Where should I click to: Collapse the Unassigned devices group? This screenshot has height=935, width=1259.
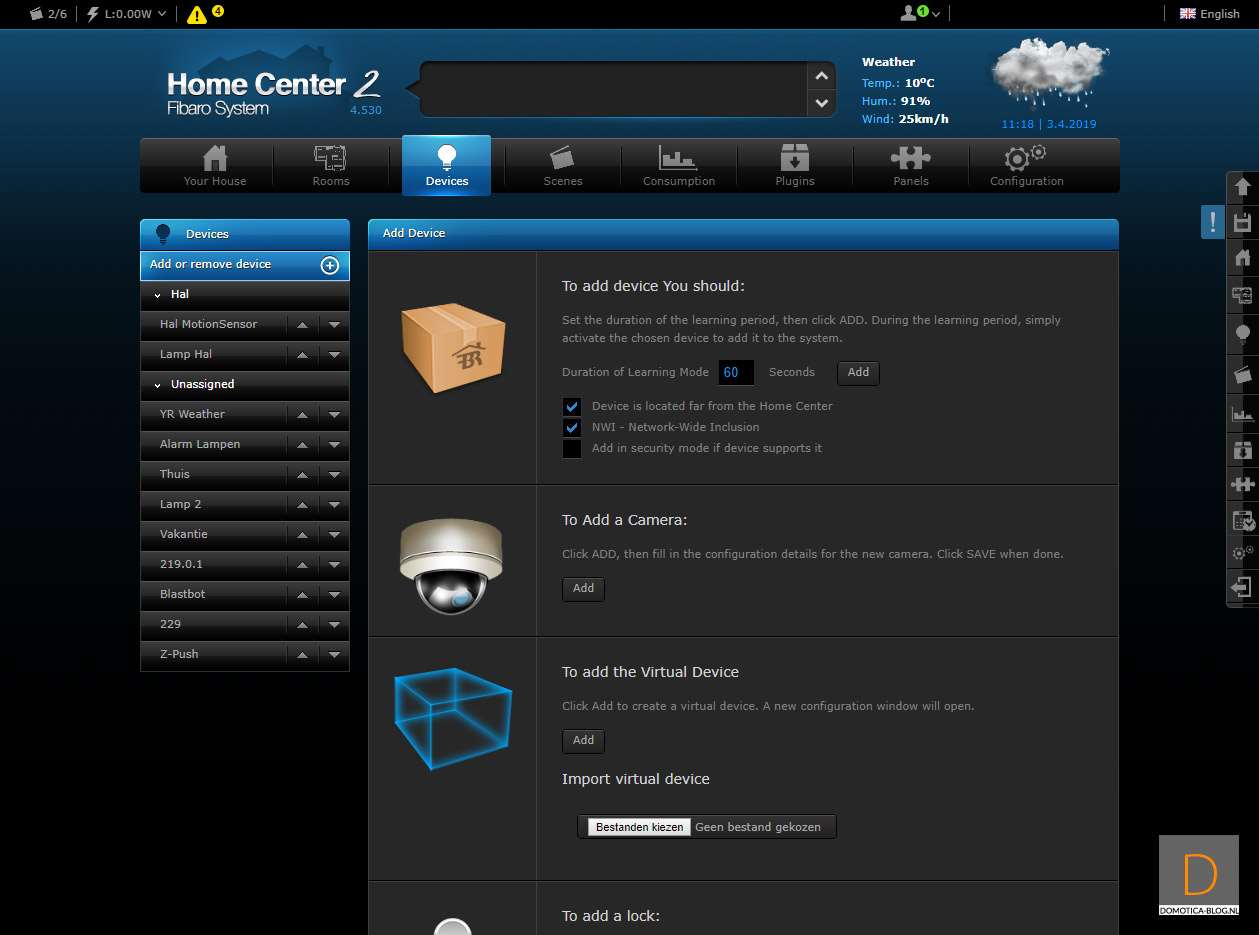click(158, 385)
